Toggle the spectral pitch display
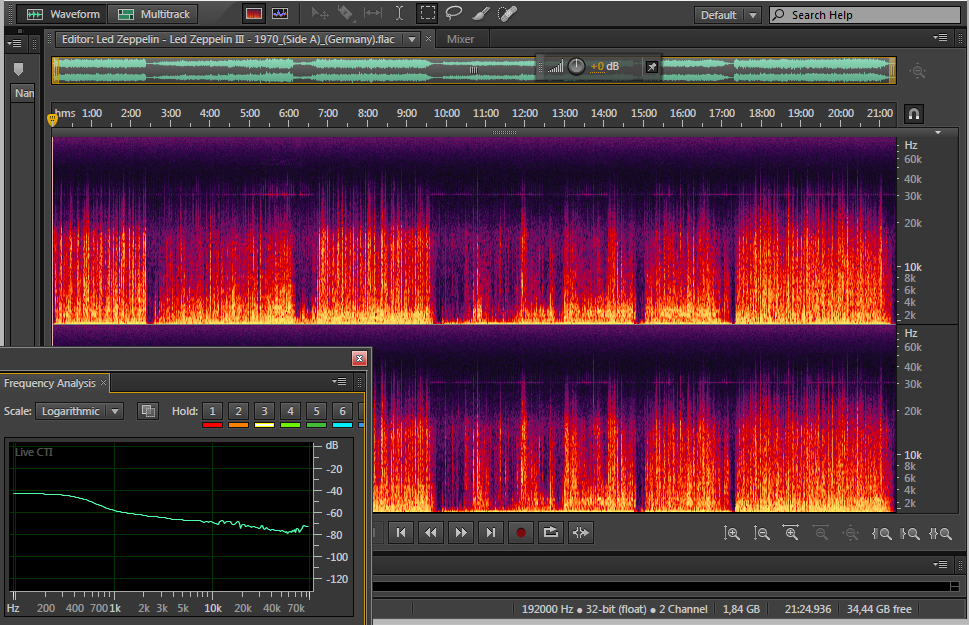The image size is (969, 625). (280, 14)
